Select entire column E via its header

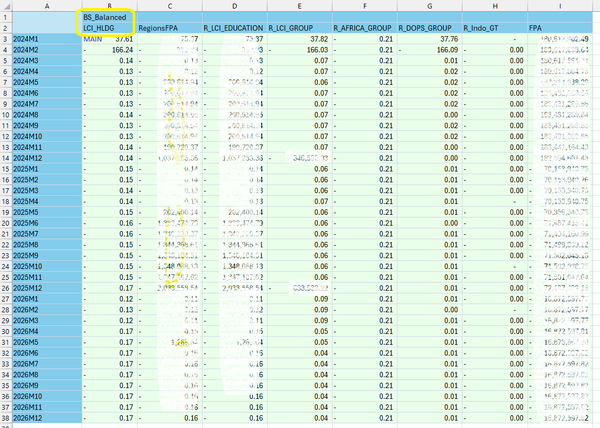coord(299,5)
